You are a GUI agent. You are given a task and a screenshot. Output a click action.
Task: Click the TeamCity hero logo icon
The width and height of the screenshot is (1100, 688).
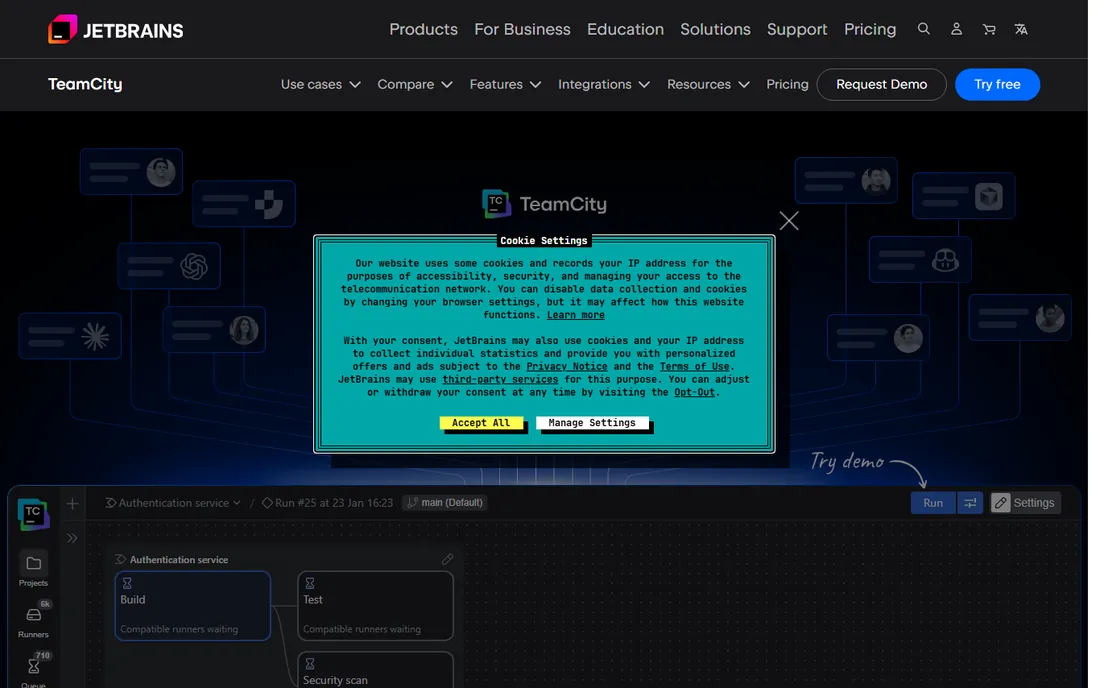click(x=496, y=203)
